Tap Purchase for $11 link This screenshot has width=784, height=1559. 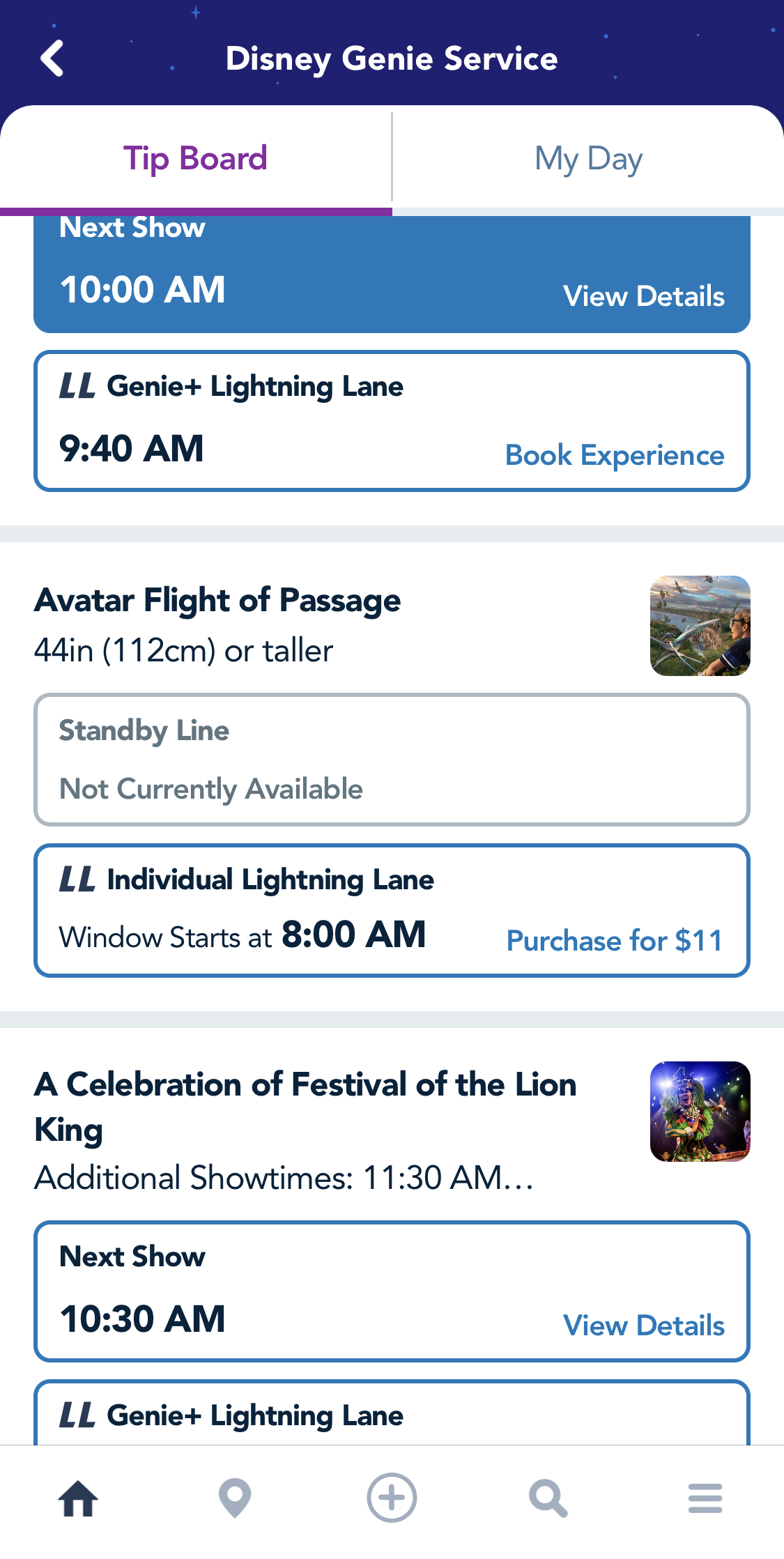coord(614,941)
